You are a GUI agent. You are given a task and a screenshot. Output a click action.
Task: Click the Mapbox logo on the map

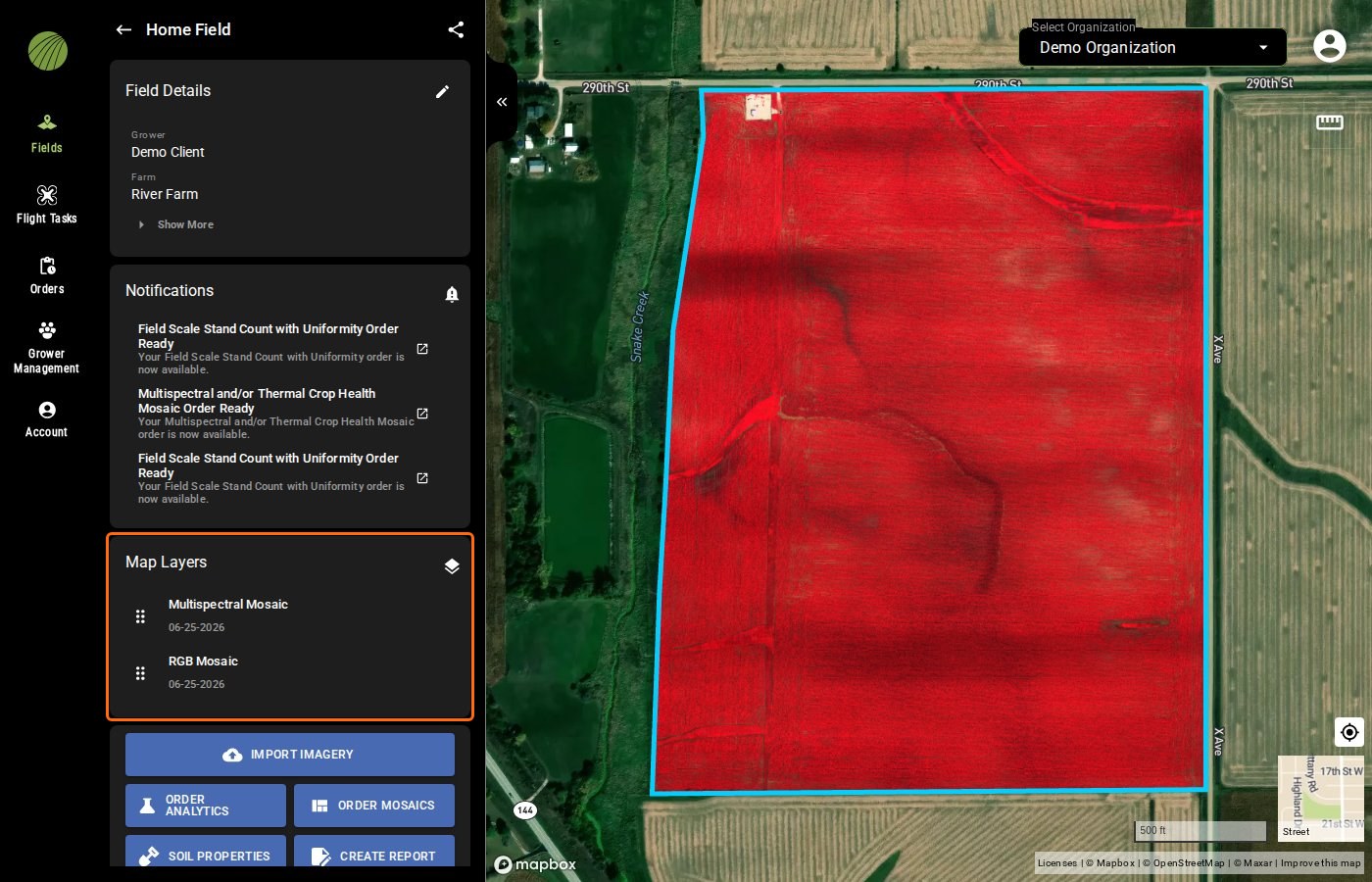point(535,864)
